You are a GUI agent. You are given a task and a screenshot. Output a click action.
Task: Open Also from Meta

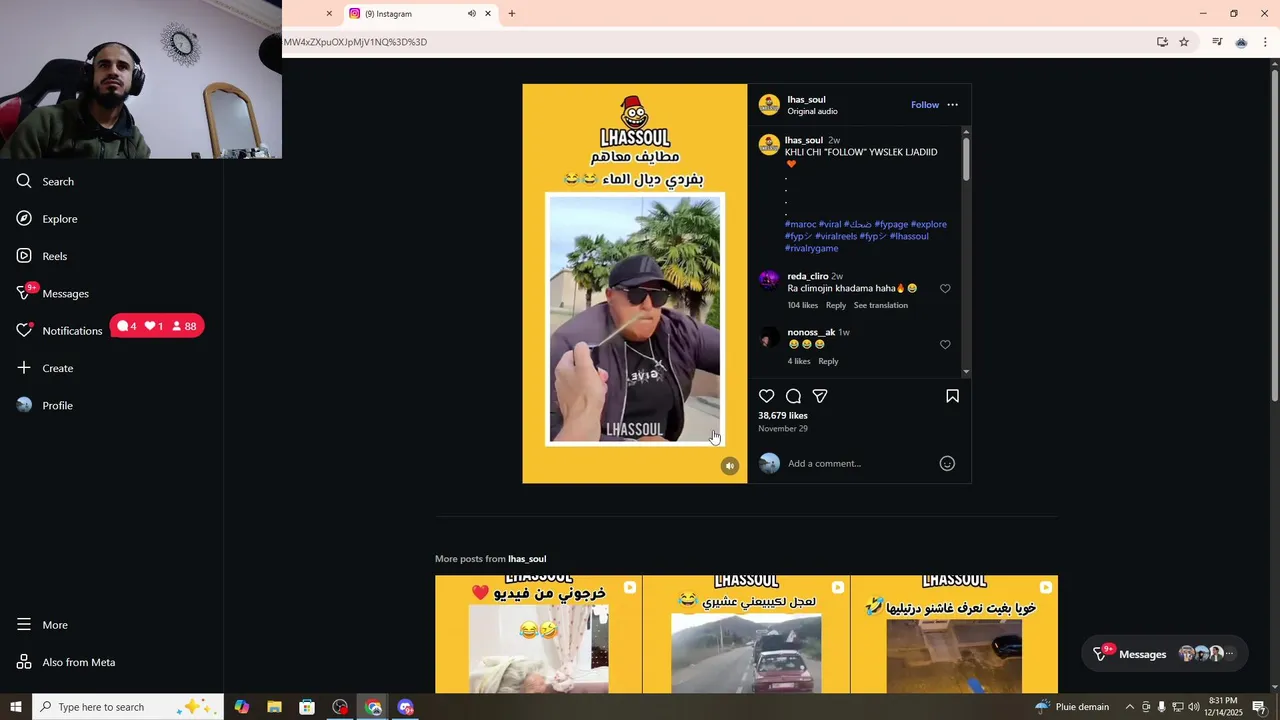66,662
